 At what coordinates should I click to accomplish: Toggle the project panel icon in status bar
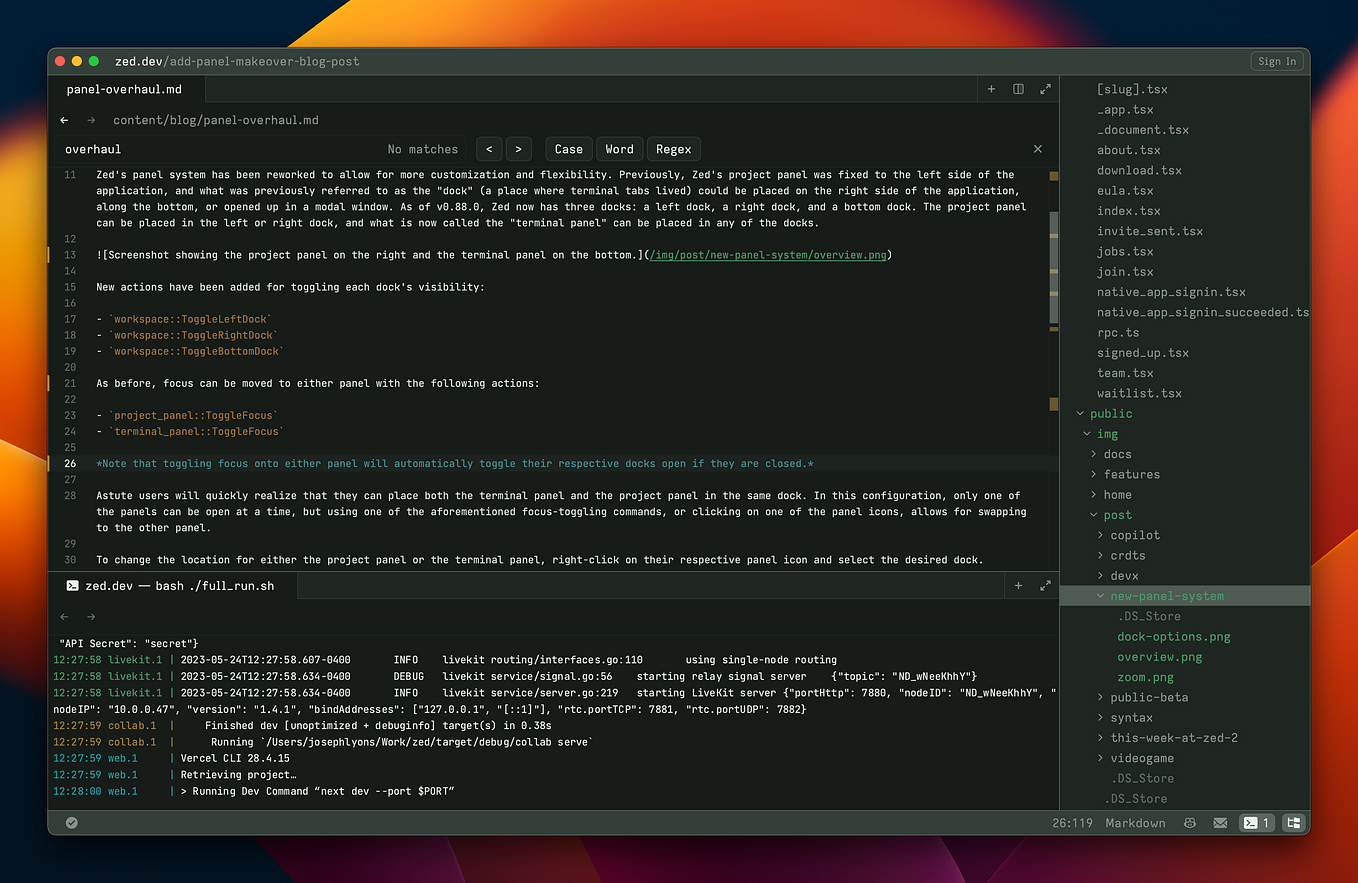[1293, 822]
